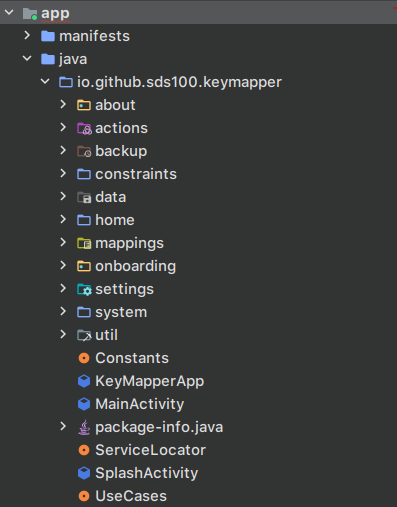Expand the package-info.java node
Viewport: 397px width, 507px height.
coord(63,426)
